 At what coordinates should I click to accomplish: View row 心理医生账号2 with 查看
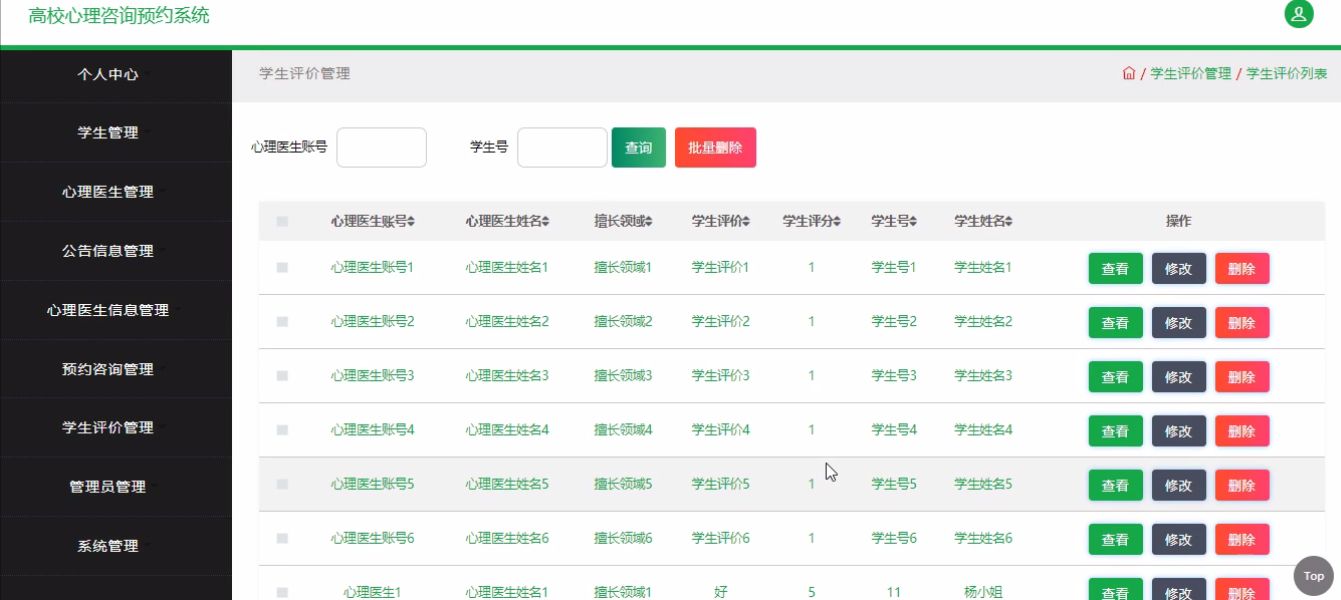pyautogui.click(x=1115, y=323)
